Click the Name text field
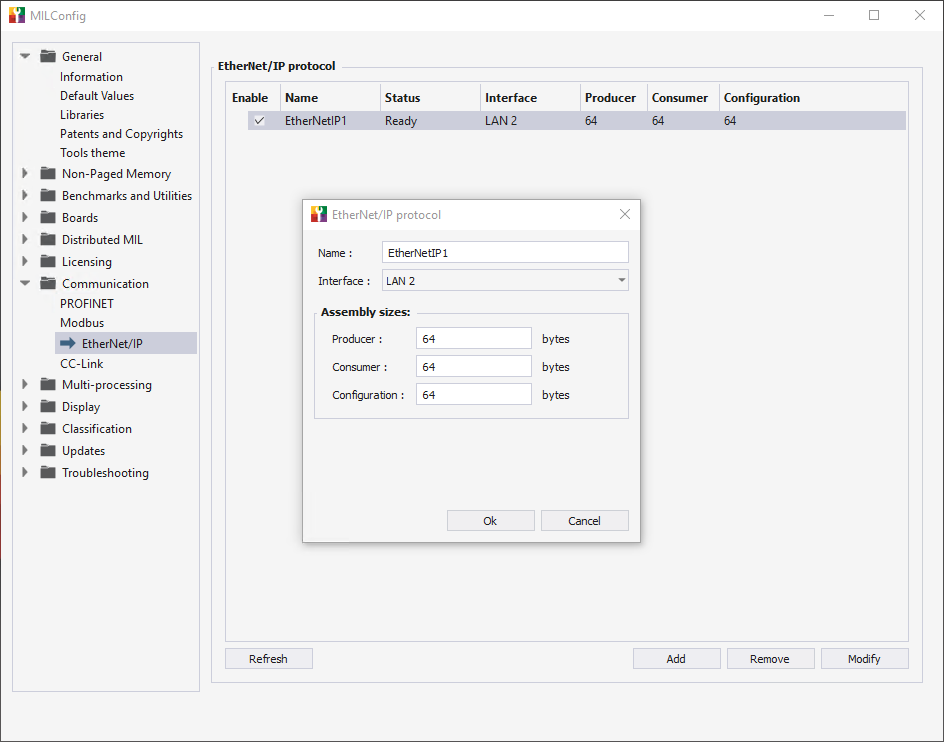 pyautogui.click(x=505, y=253)
